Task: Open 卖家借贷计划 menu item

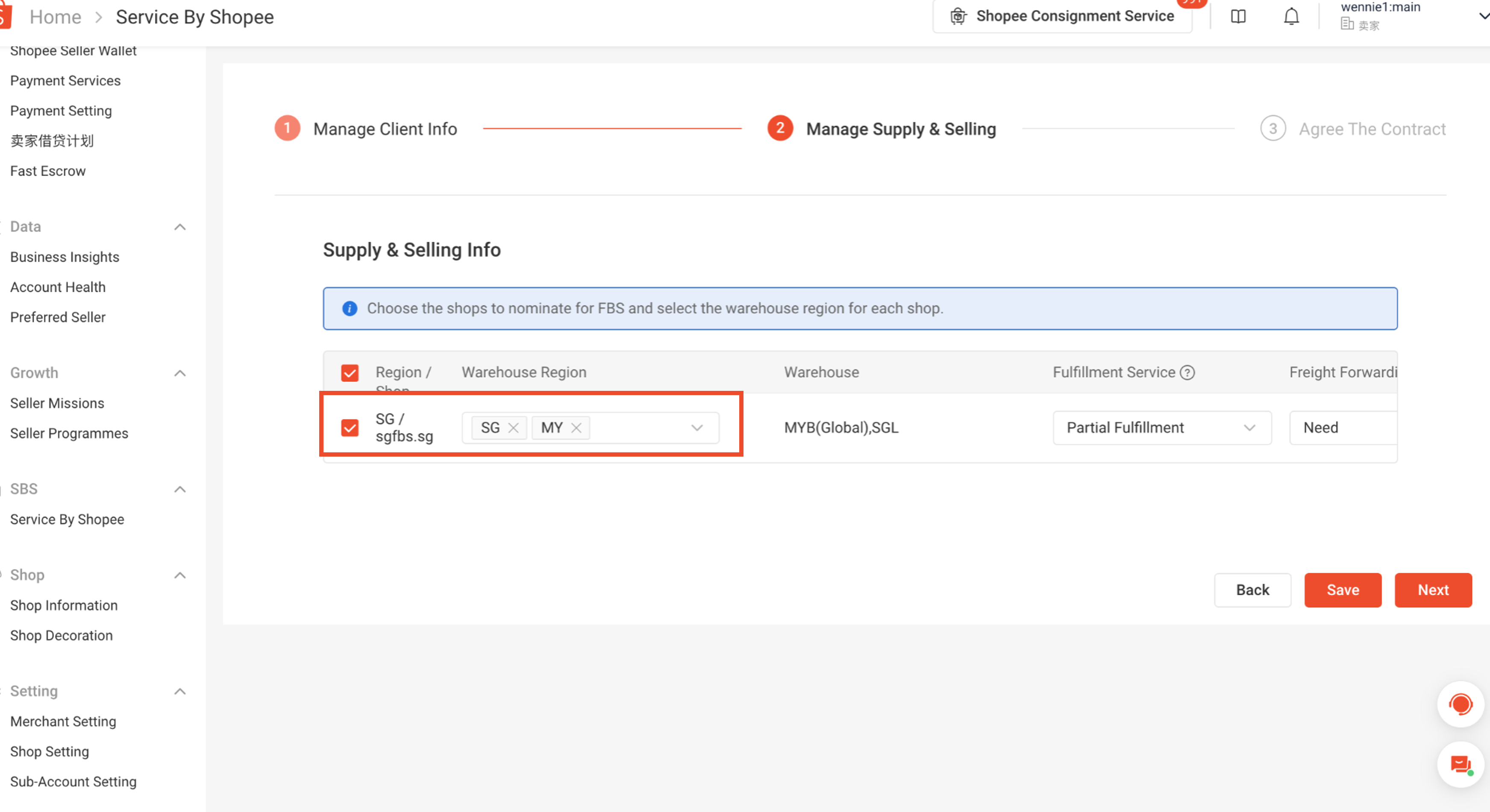Action: 51,141
